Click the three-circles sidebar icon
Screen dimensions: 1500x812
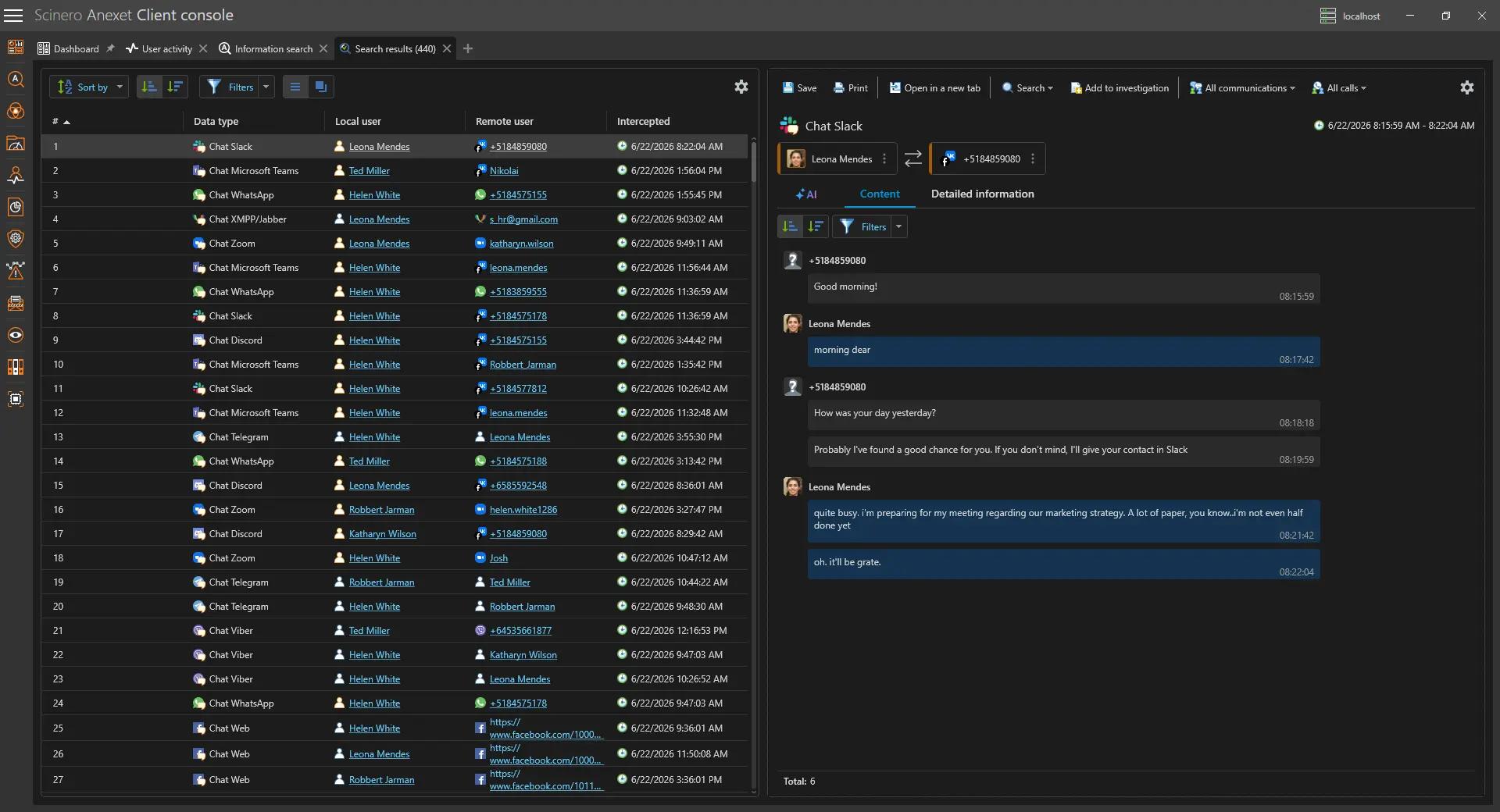point(16,111)
